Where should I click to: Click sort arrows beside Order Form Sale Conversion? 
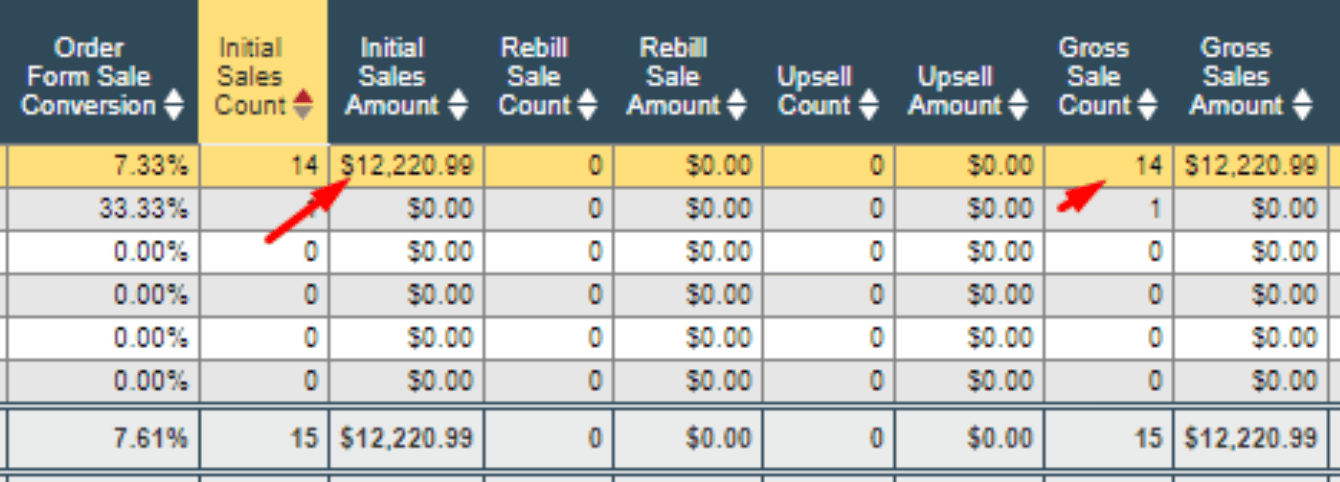click(x=174, y=105)
